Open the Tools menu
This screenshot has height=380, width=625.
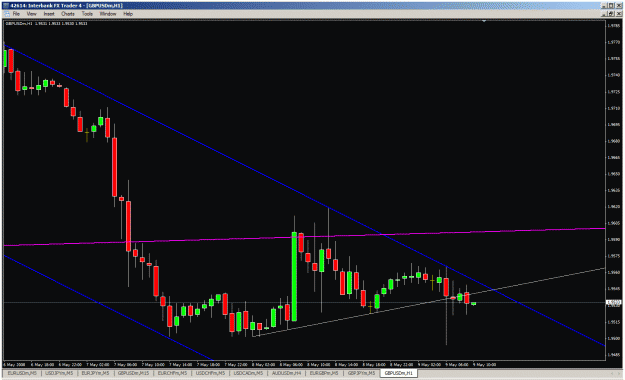coord(87,14)
